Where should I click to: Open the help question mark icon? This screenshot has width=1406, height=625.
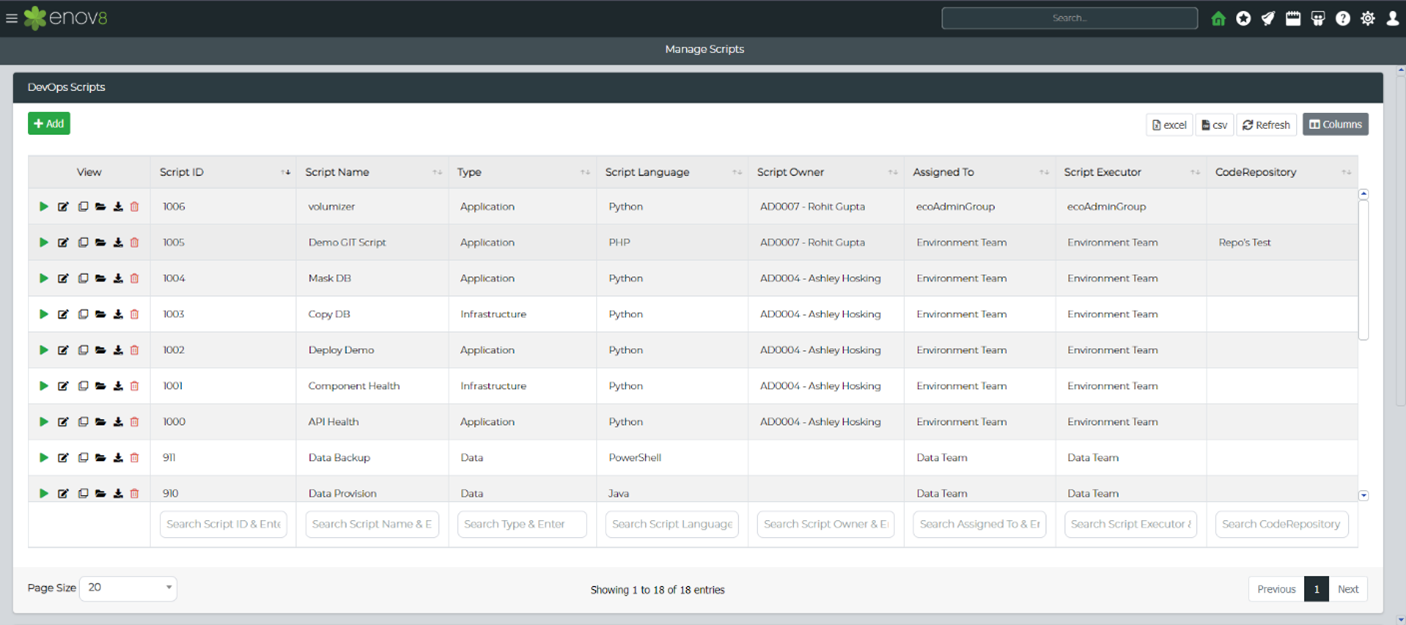click(1343, 18)
